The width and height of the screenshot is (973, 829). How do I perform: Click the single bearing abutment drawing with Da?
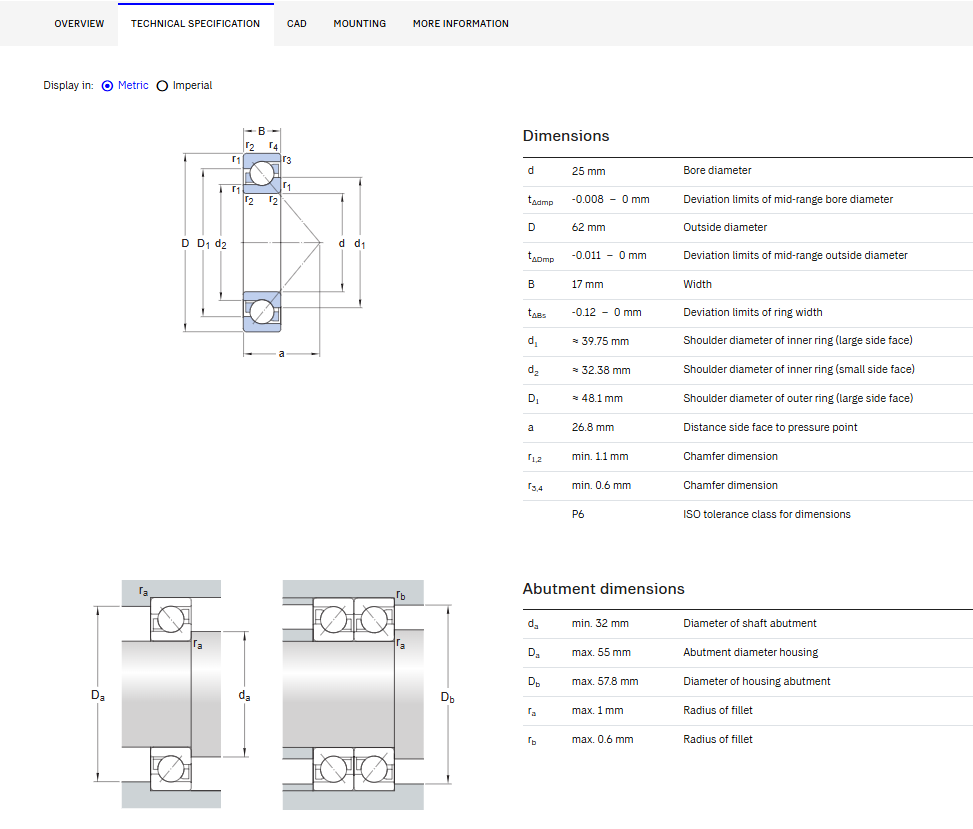[171, 694]
